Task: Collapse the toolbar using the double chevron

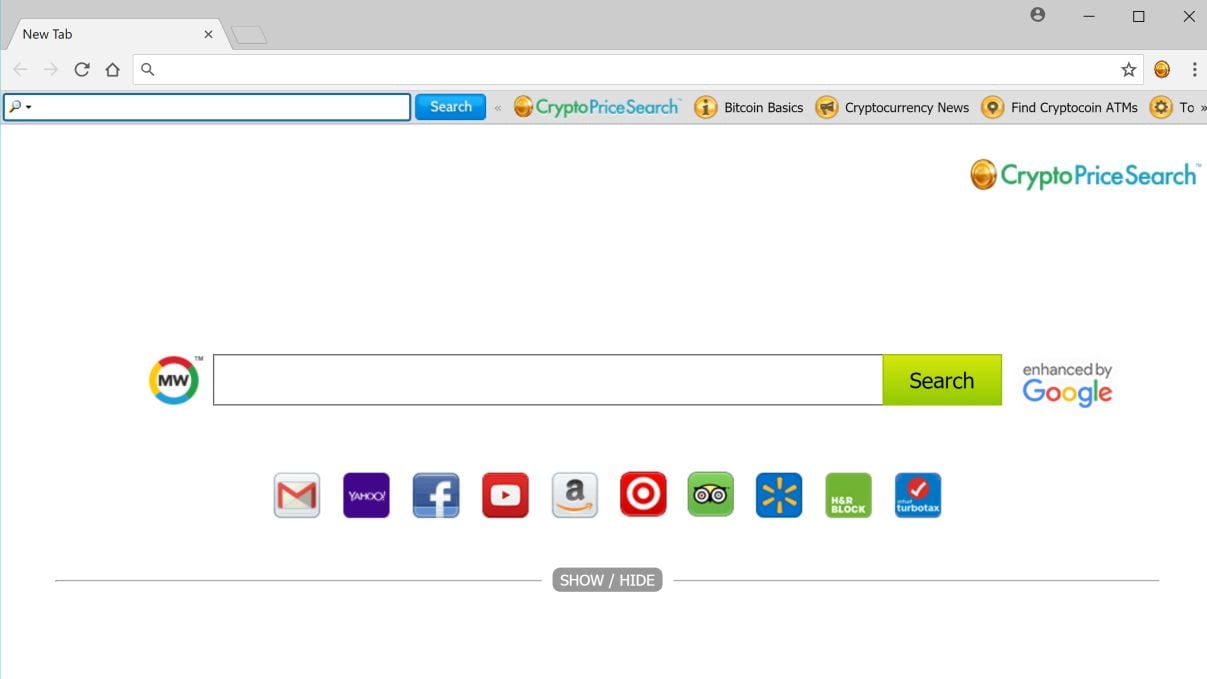Action: pos(498,108)
